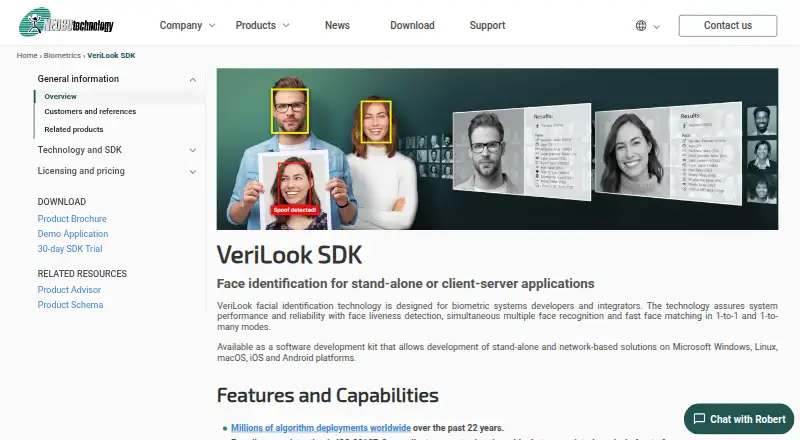Open the Support page
Viewport: 800px width, 440px height.
pyautogui.click(x=487, y=26)
